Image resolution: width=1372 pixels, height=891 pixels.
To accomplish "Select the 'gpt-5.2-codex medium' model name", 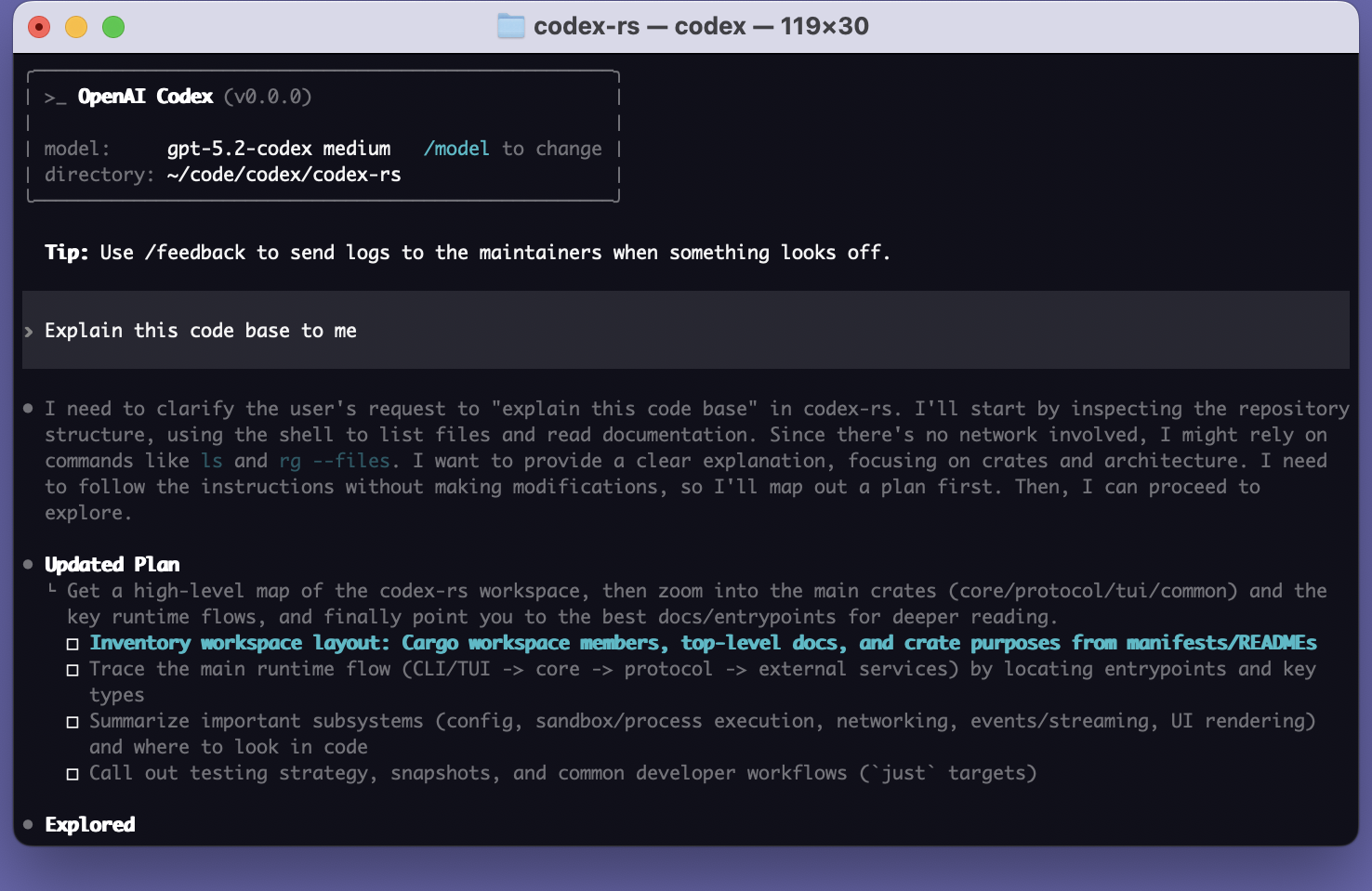I will [279, 149].
